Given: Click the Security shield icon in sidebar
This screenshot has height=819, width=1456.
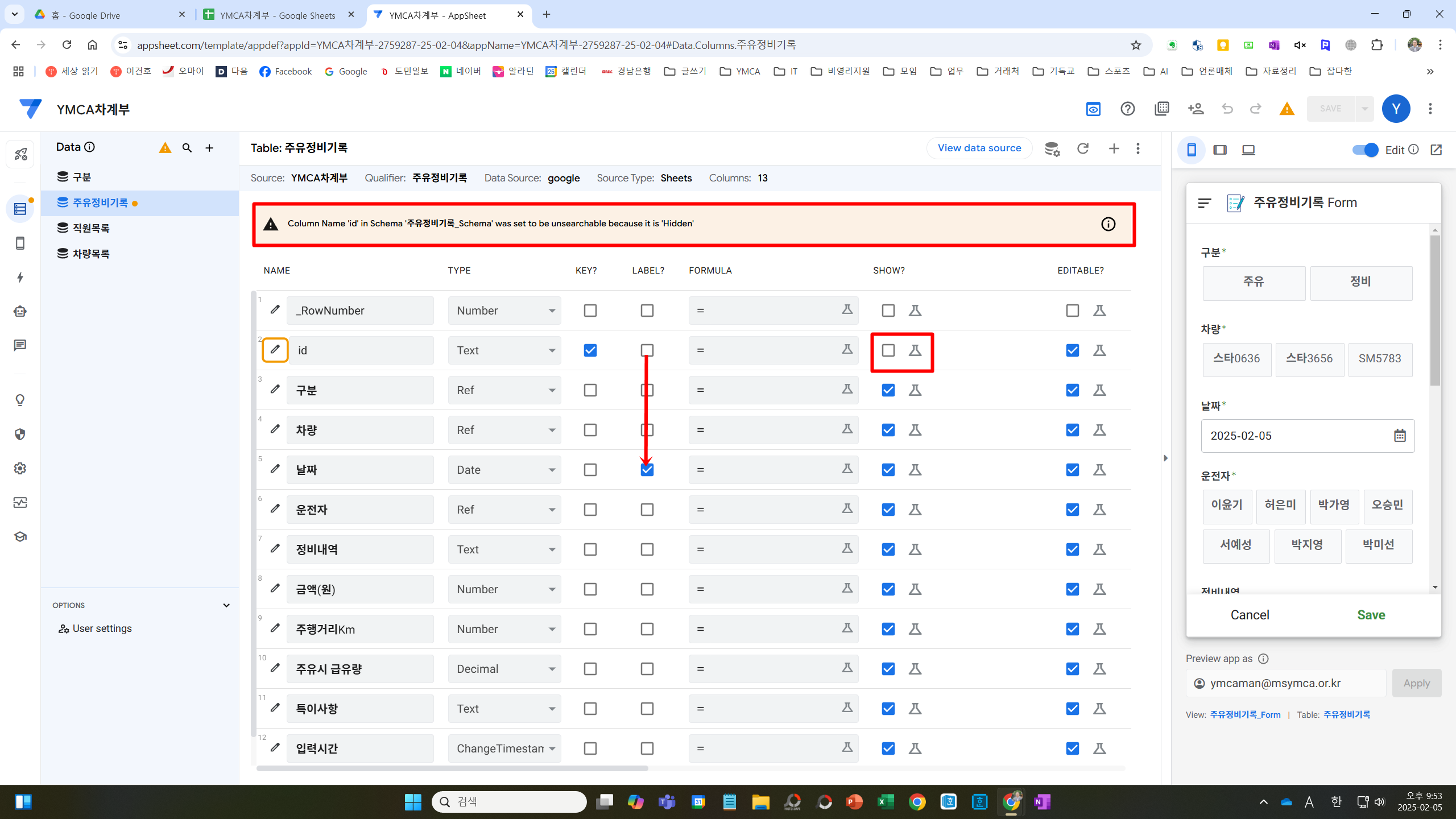Looking at the screenshot, I should click(x=20, y=435).
